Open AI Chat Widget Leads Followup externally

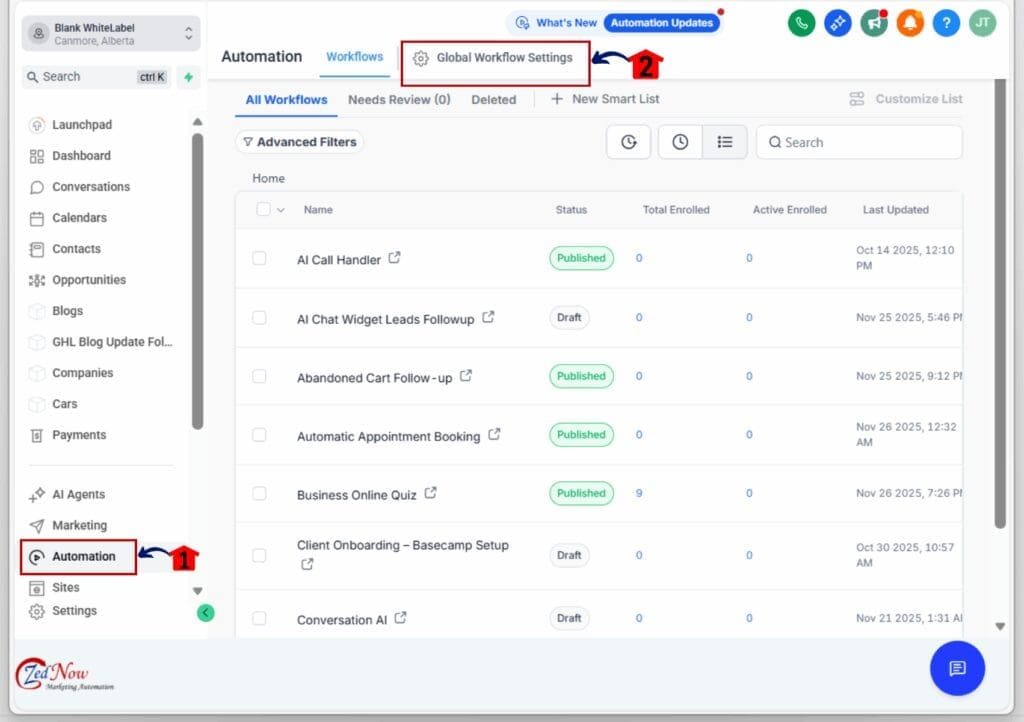(x=488, y=317)
